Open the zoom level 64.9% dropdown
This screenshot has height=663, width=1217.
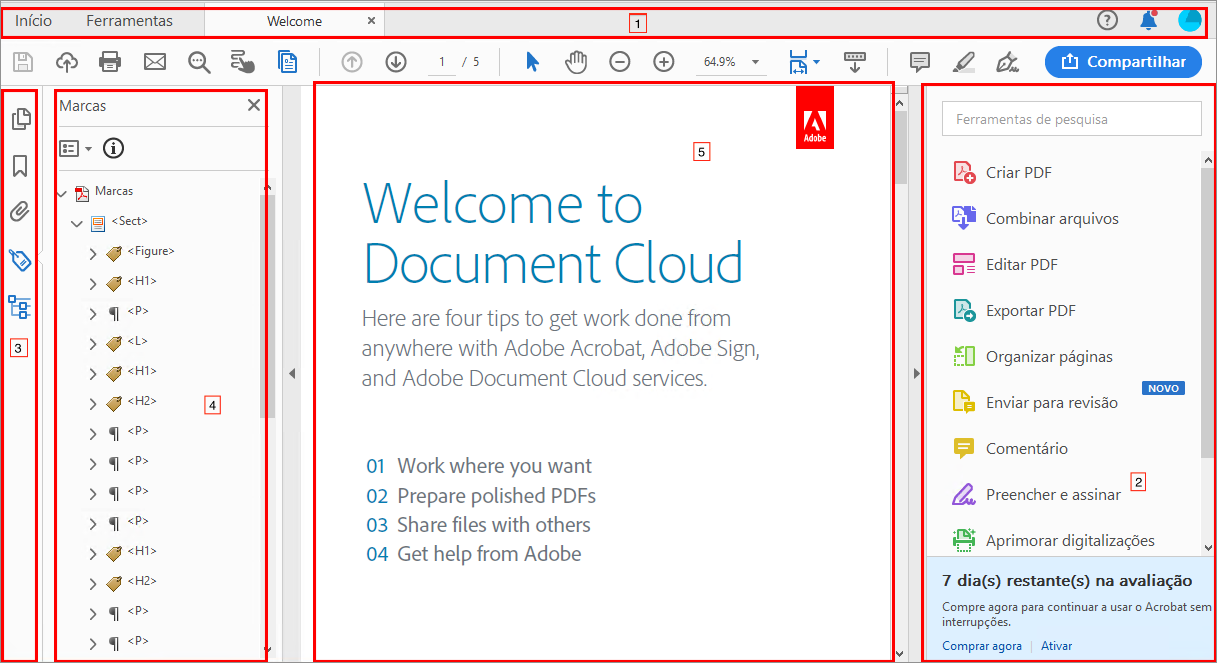coord(755,62)
